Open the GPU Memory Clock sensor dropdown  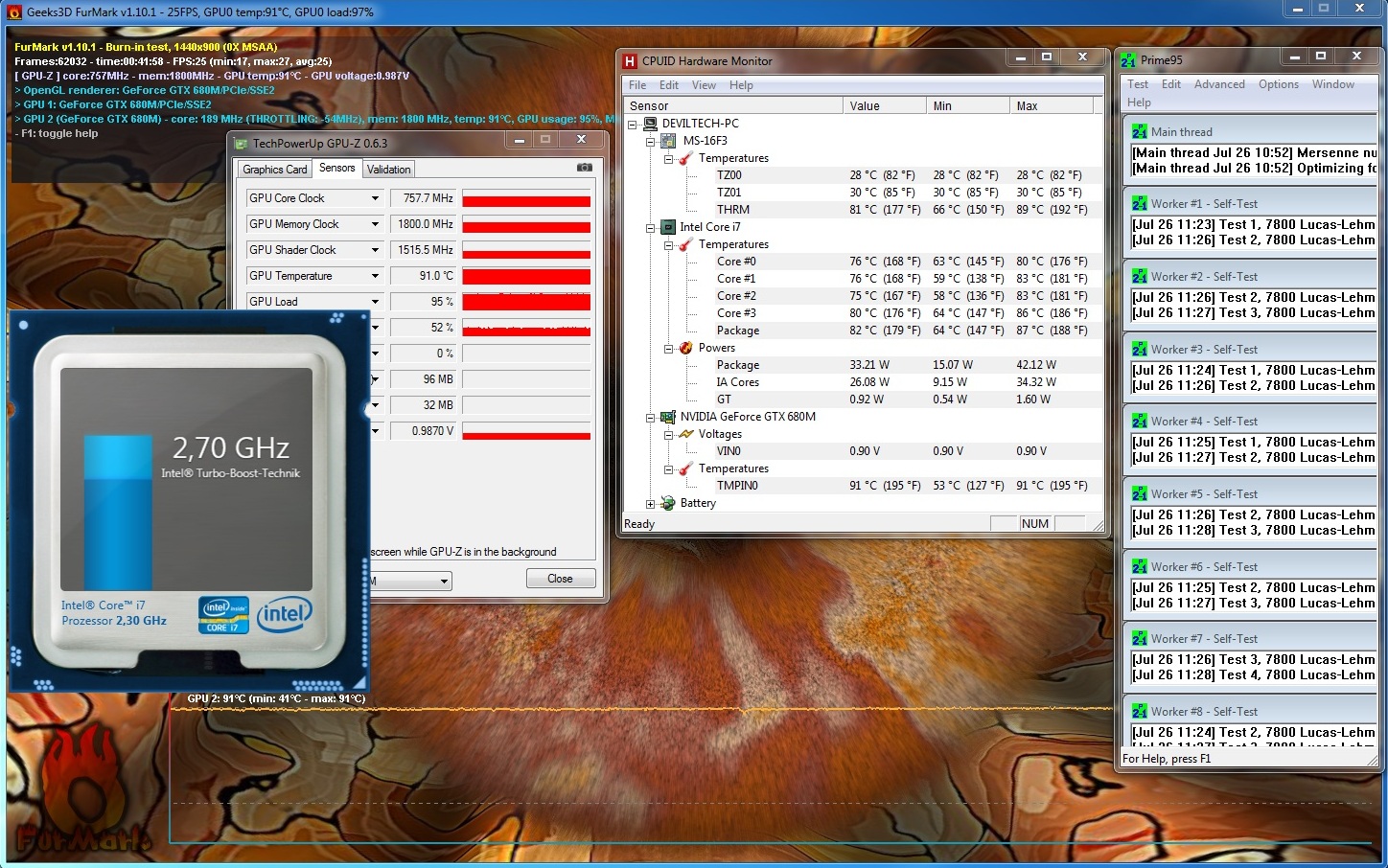pyautogui.click(x=375, y=224)
